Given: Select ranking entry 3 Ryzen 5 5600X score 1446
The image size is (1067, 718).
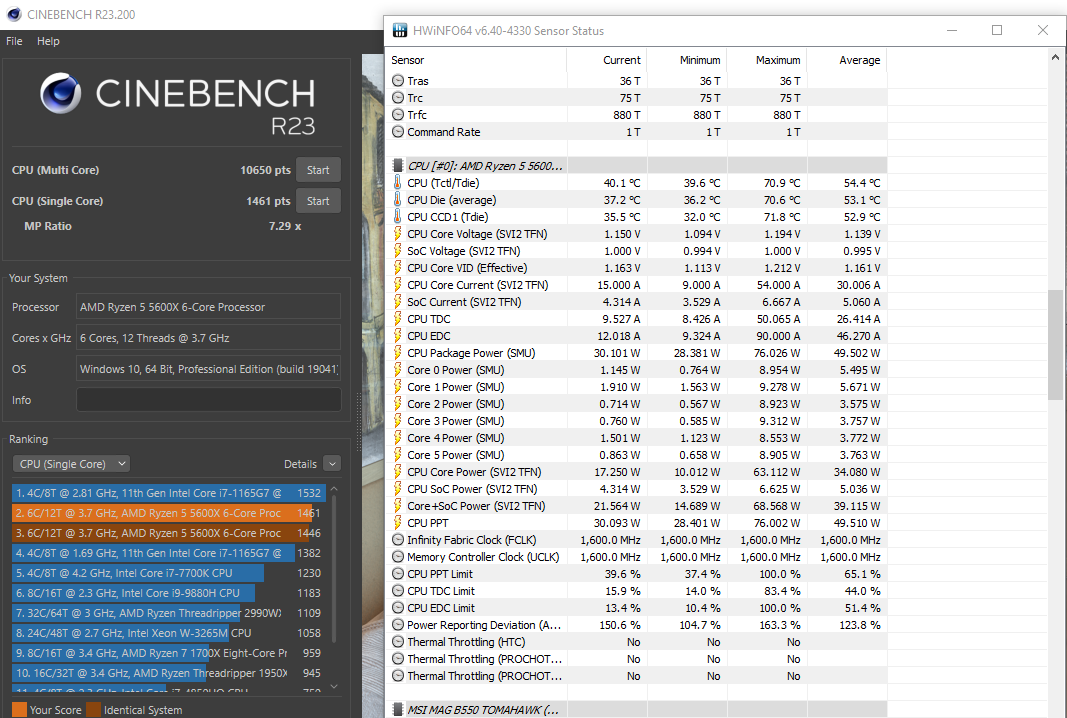Looking at the screenshot, I should [169, 533].
